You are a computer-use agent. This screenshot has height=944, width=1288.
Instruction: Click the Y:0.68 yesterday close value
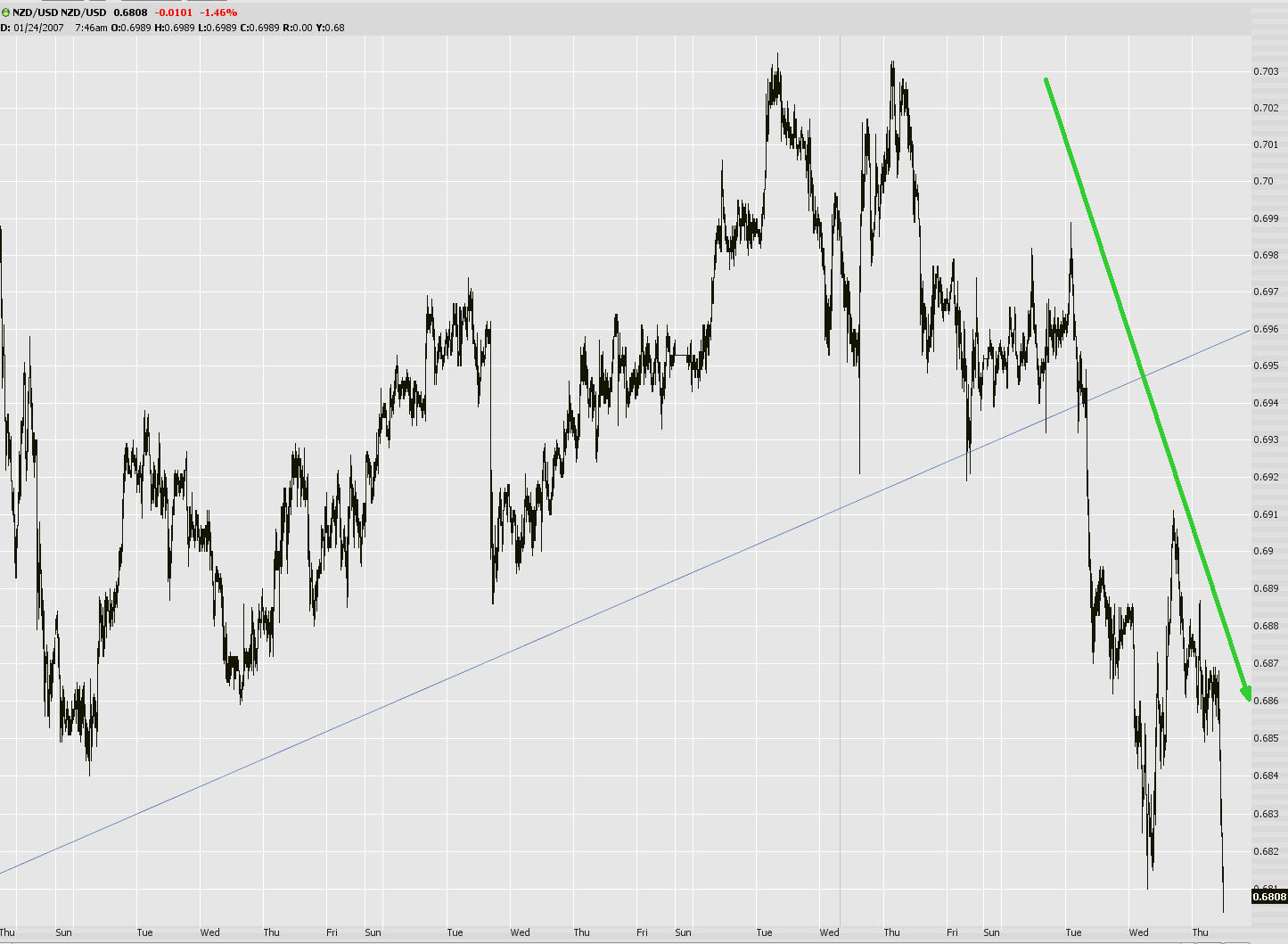click(329, 28)
